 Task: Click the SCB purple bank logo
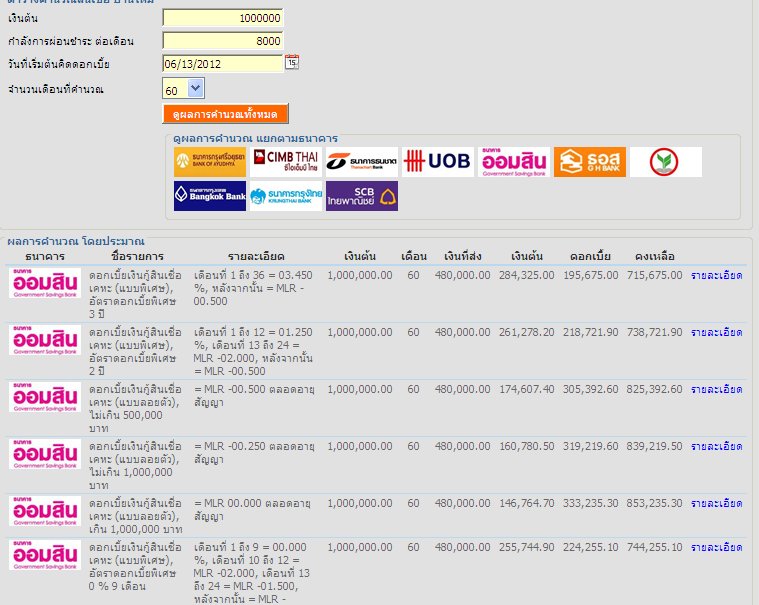coord(362,196)
